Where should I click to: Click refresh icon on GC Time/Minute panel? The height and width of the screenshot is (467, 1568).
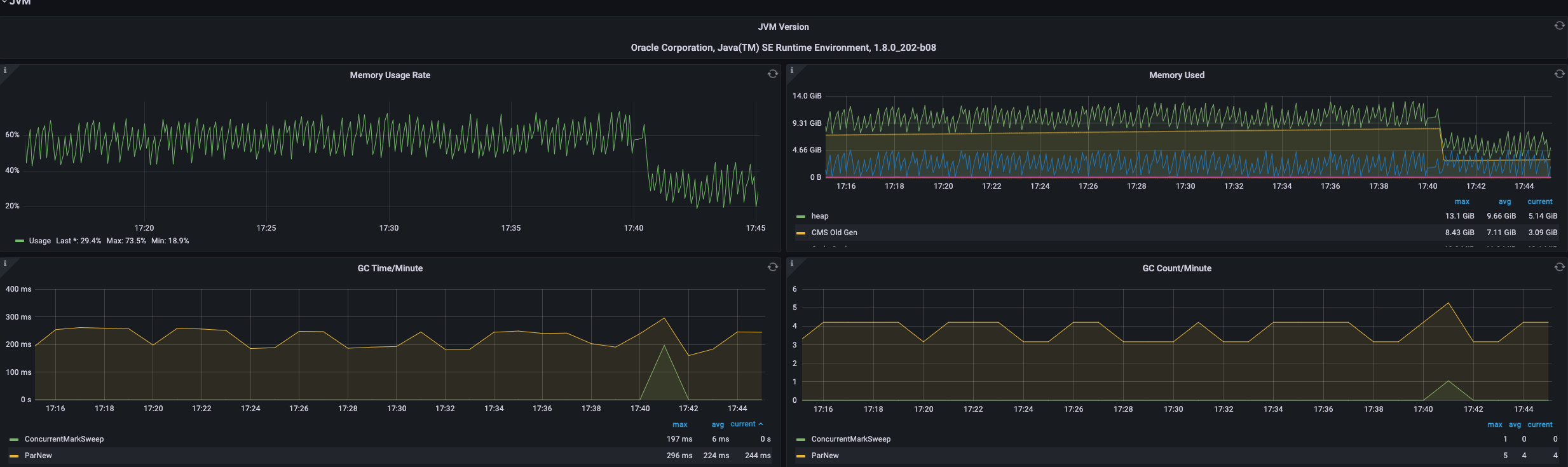click(772, 267)
